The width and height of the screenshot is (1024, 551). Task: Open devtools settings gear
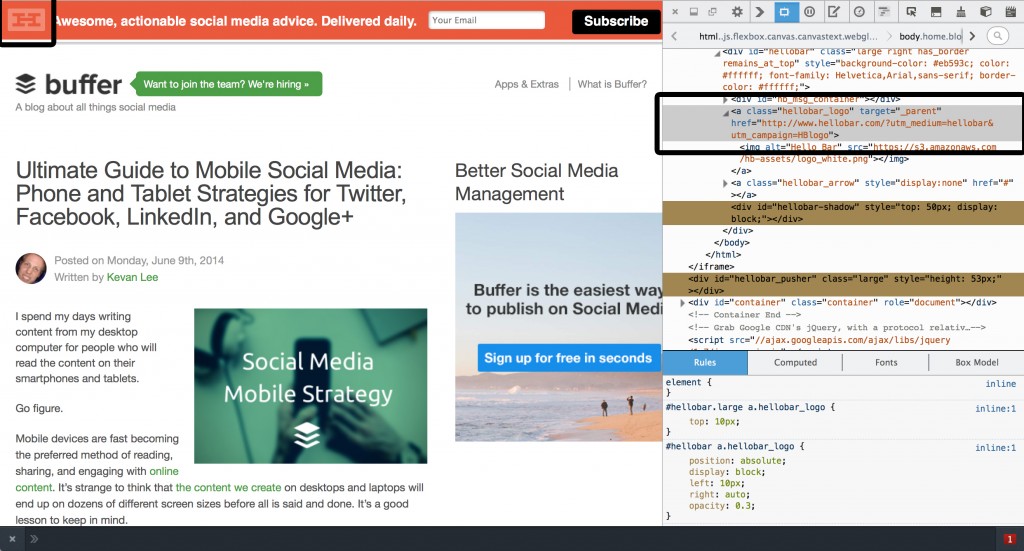pyautogui.click(x=737, y=12)
